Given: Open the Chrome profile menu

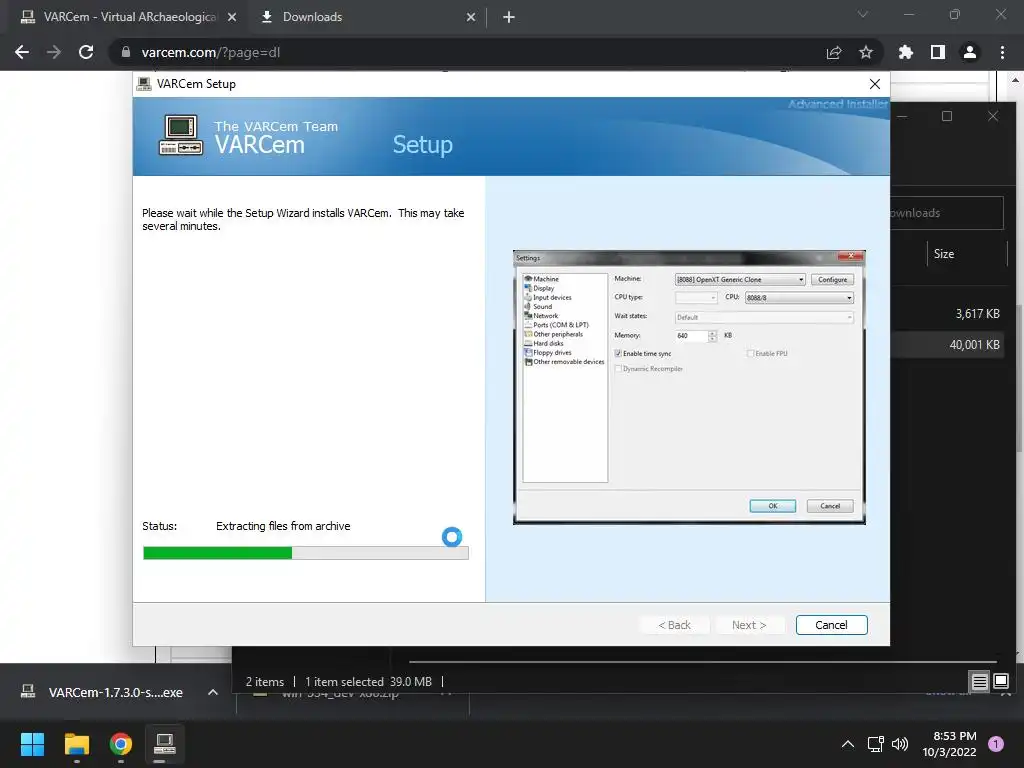Looking at the screenshot, I should 970,52.
